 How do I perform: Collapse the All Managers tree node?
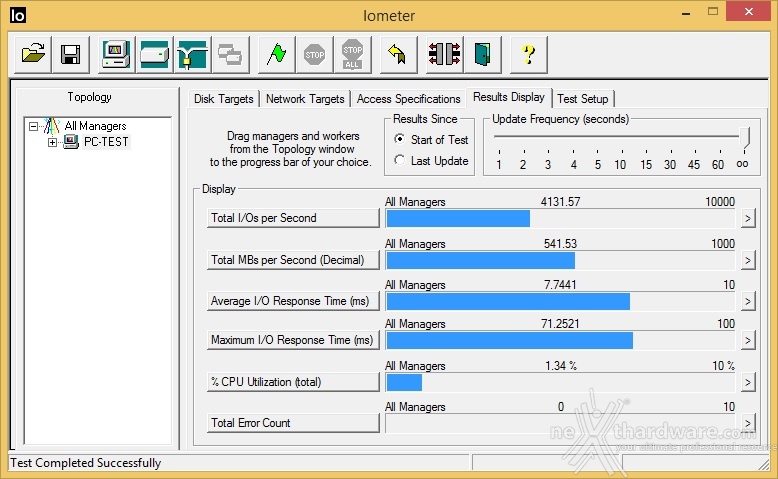tap(33, 127)
